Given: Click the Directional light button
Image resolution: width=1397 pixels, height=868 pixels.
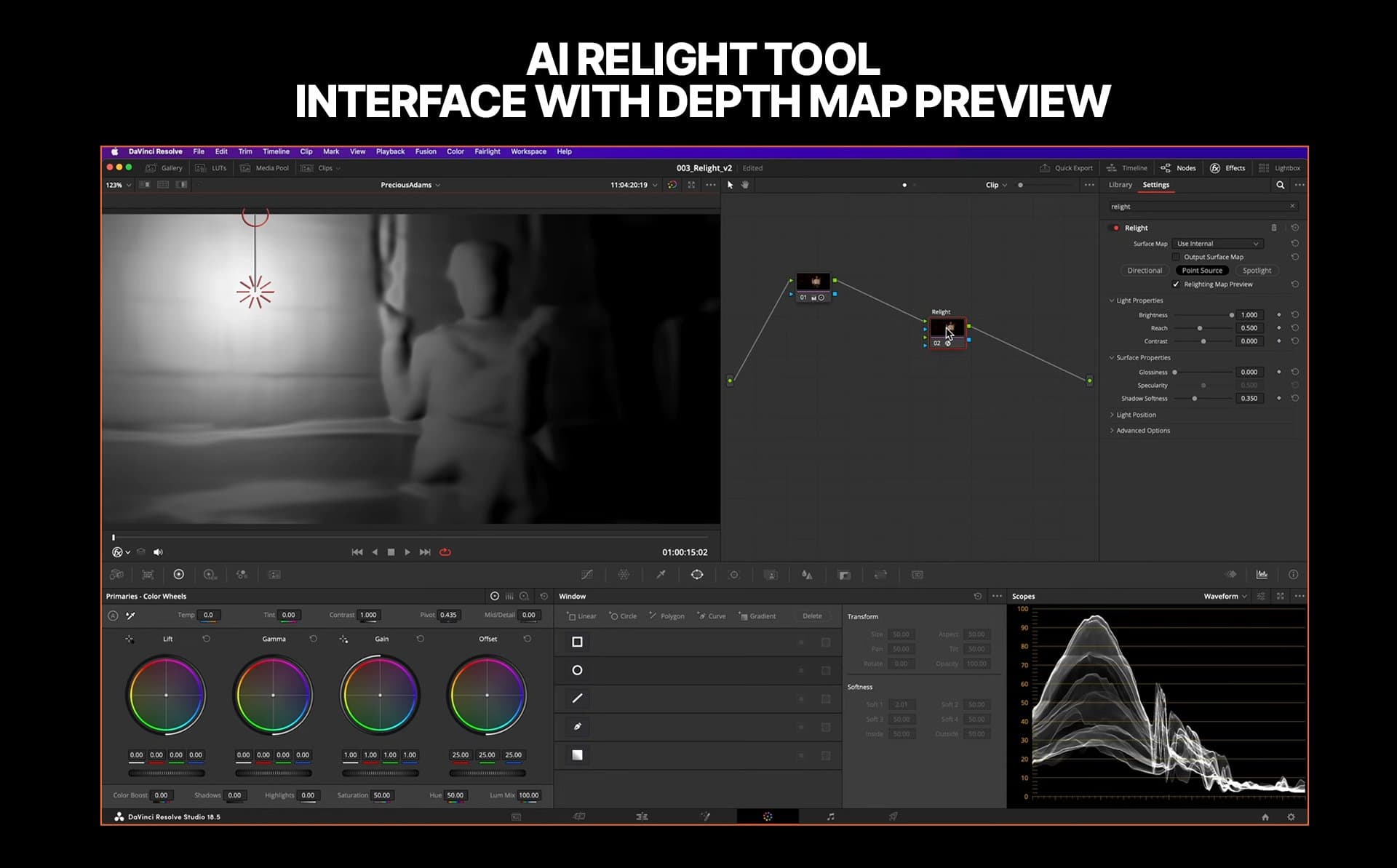Looking at the screenshot, I should pyautogui.click(x=1145, y=271).
